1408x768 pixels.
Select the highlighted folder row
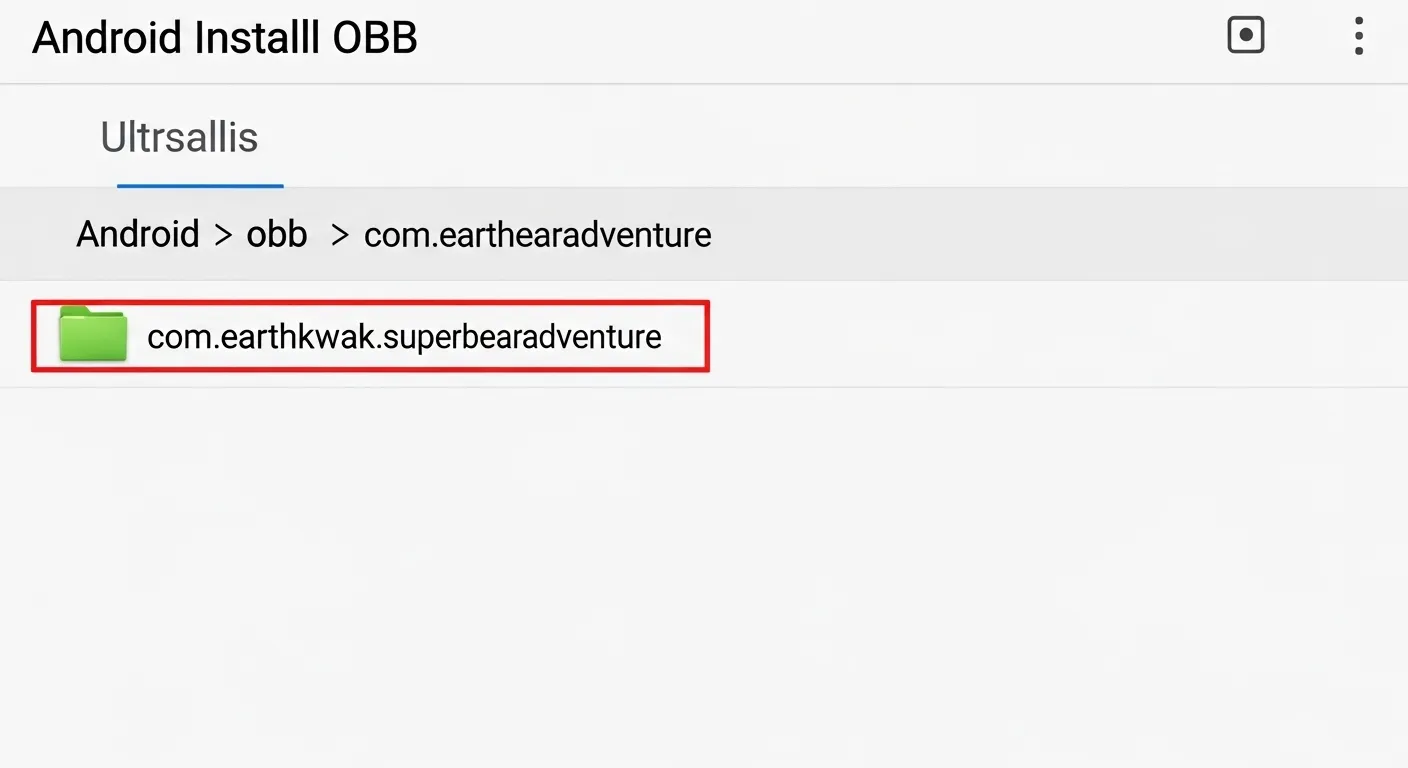(370, 336)
